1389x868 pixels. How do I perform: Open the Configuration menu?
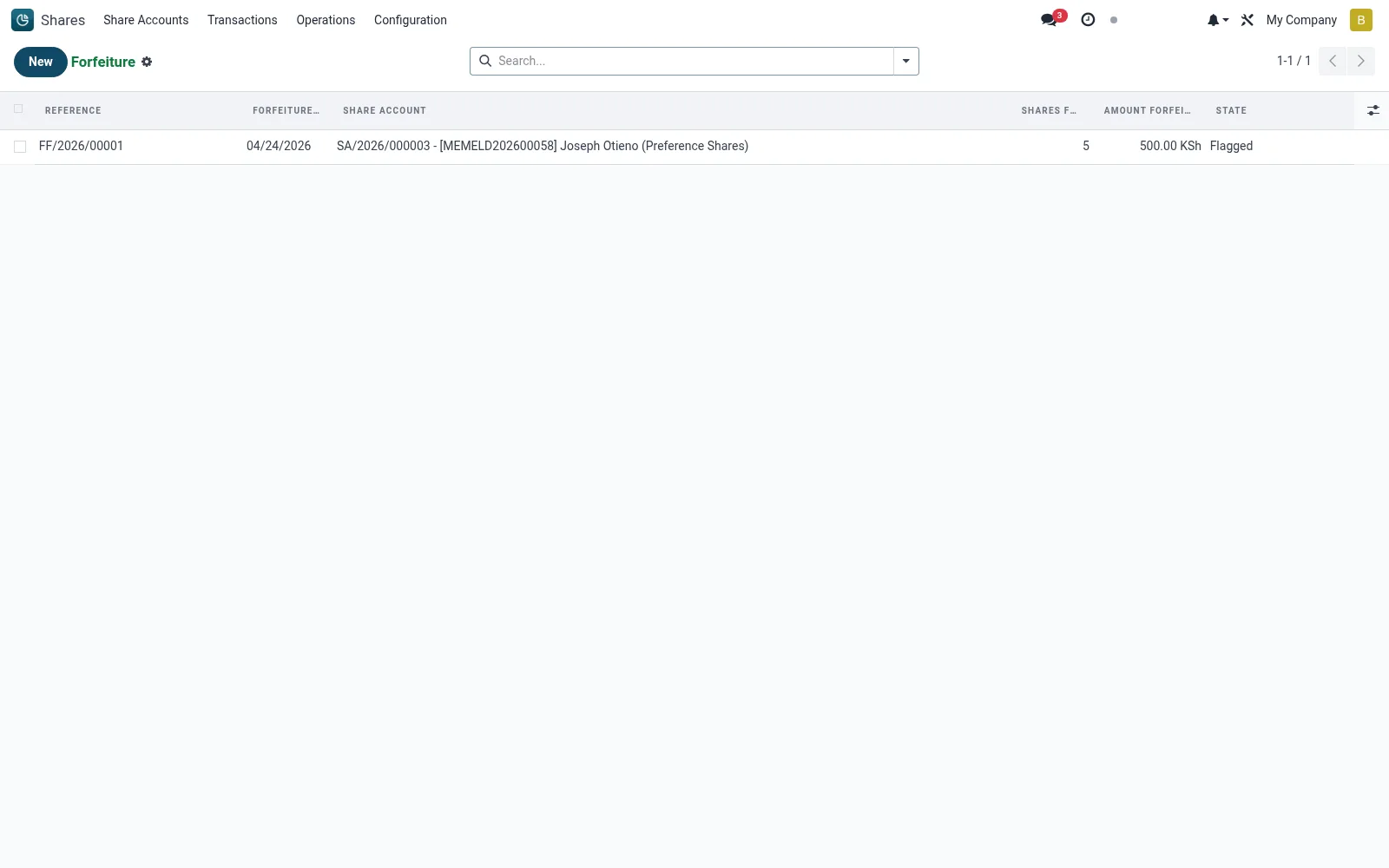[x=411, y=20]
